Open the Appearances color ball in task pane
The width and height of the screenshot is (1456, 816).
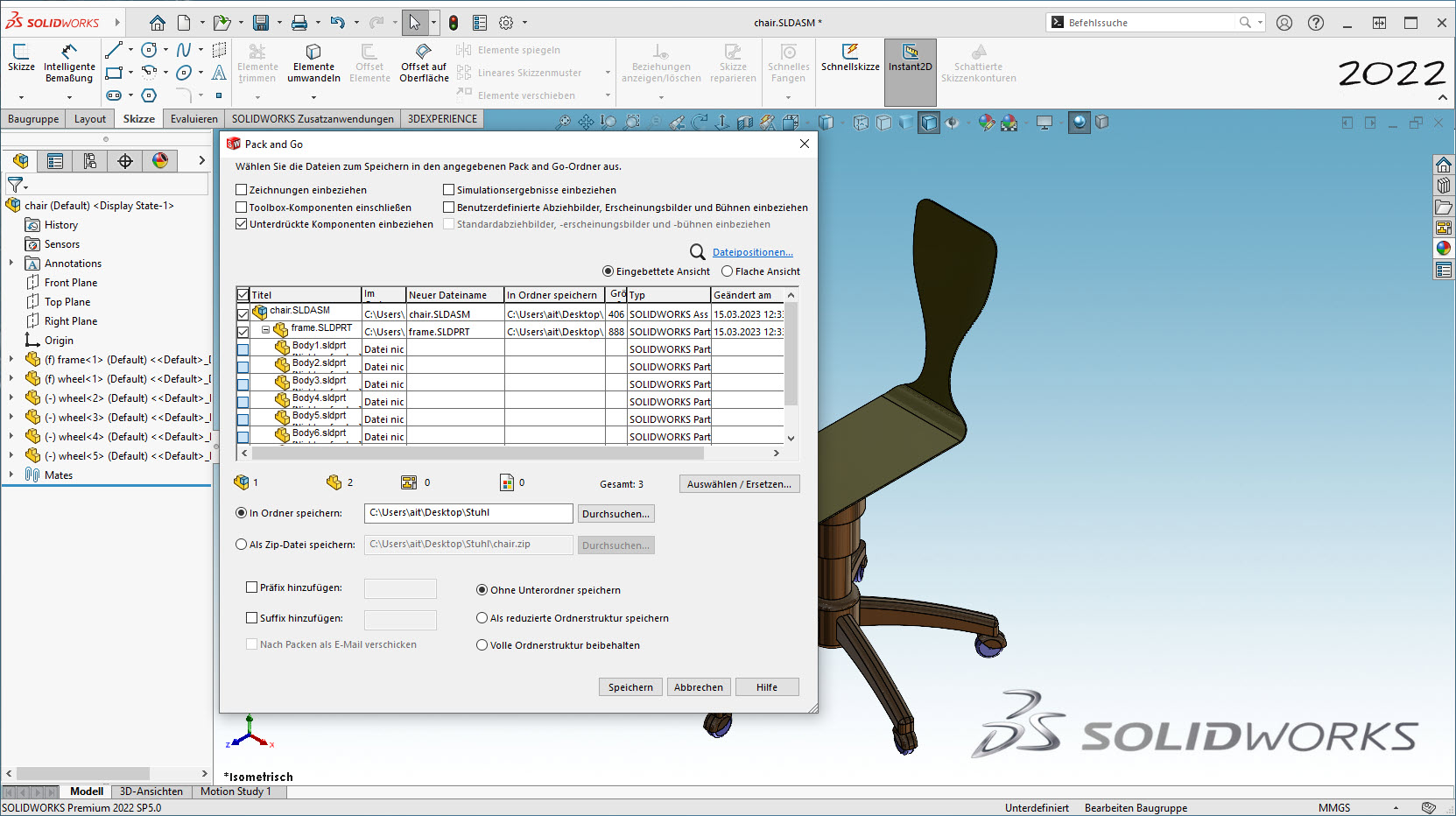pos(1444,249)
